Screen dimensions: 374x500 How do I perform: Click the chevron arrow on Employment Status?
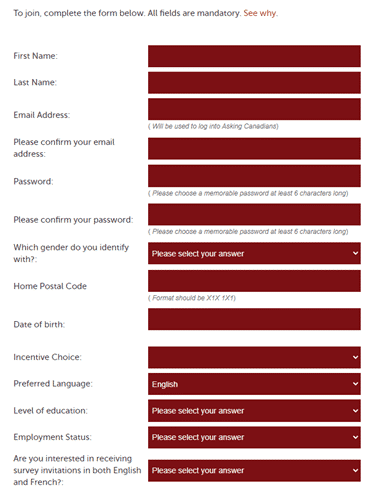[355, 437]
